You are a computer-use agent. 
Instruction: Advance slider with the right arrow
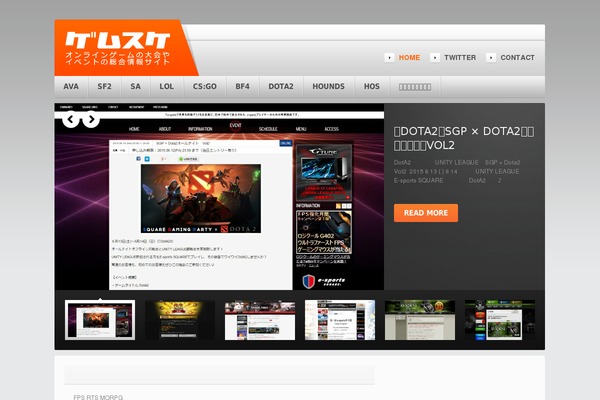tap(91, 120)
